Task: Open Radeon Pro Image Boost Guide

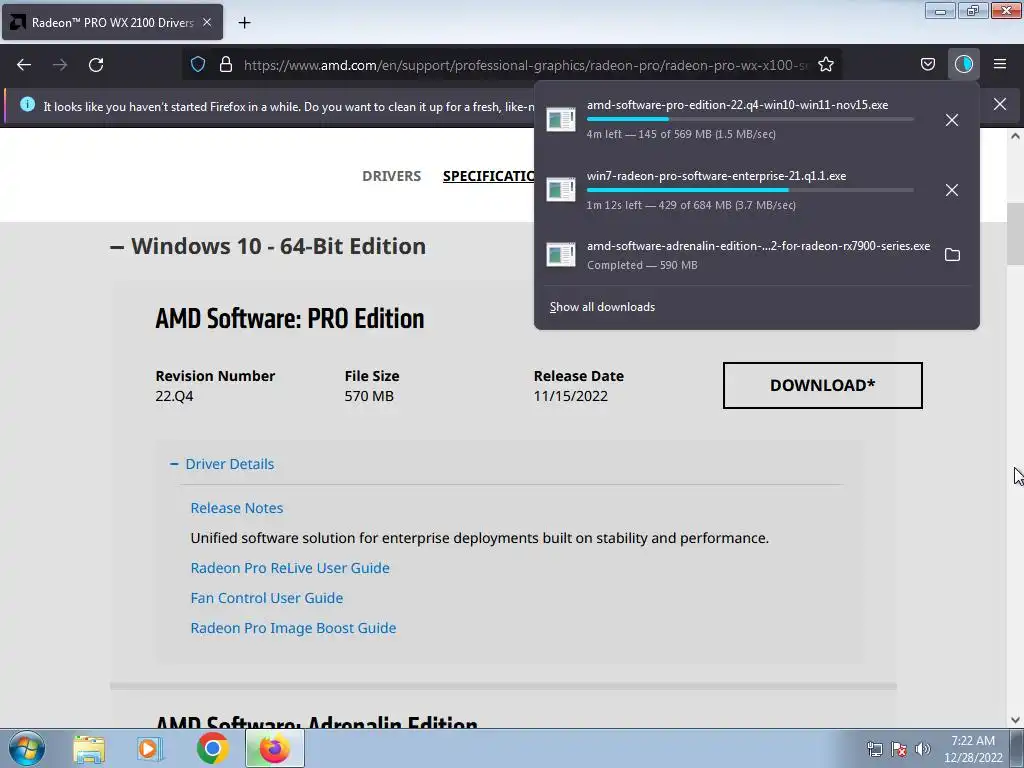Action: (x=293, y=628)
